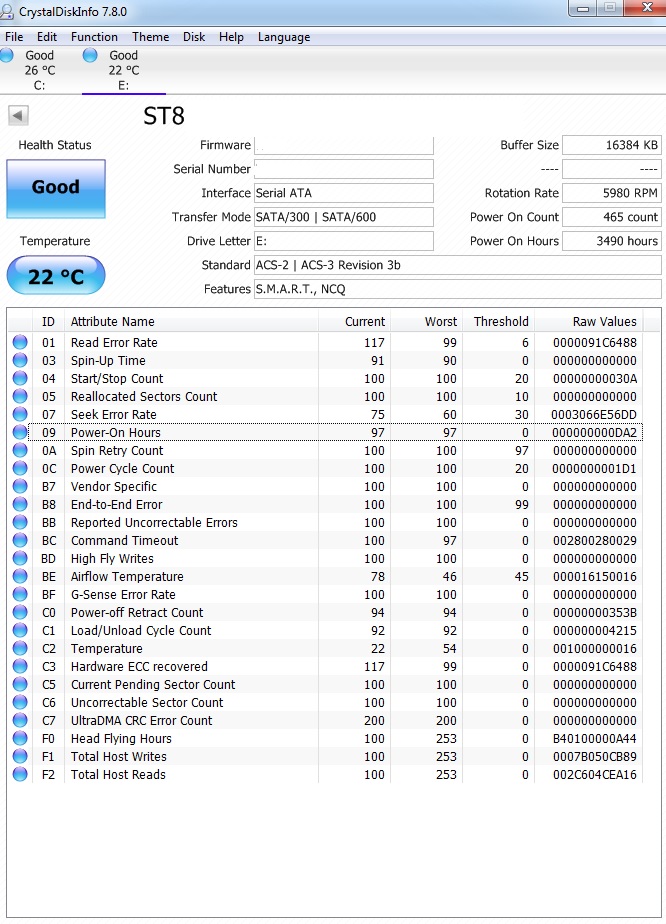Click the 22 °C temperature button
Image resolution: width=666 pixels, height=924 pixels.
coord(56,275)
